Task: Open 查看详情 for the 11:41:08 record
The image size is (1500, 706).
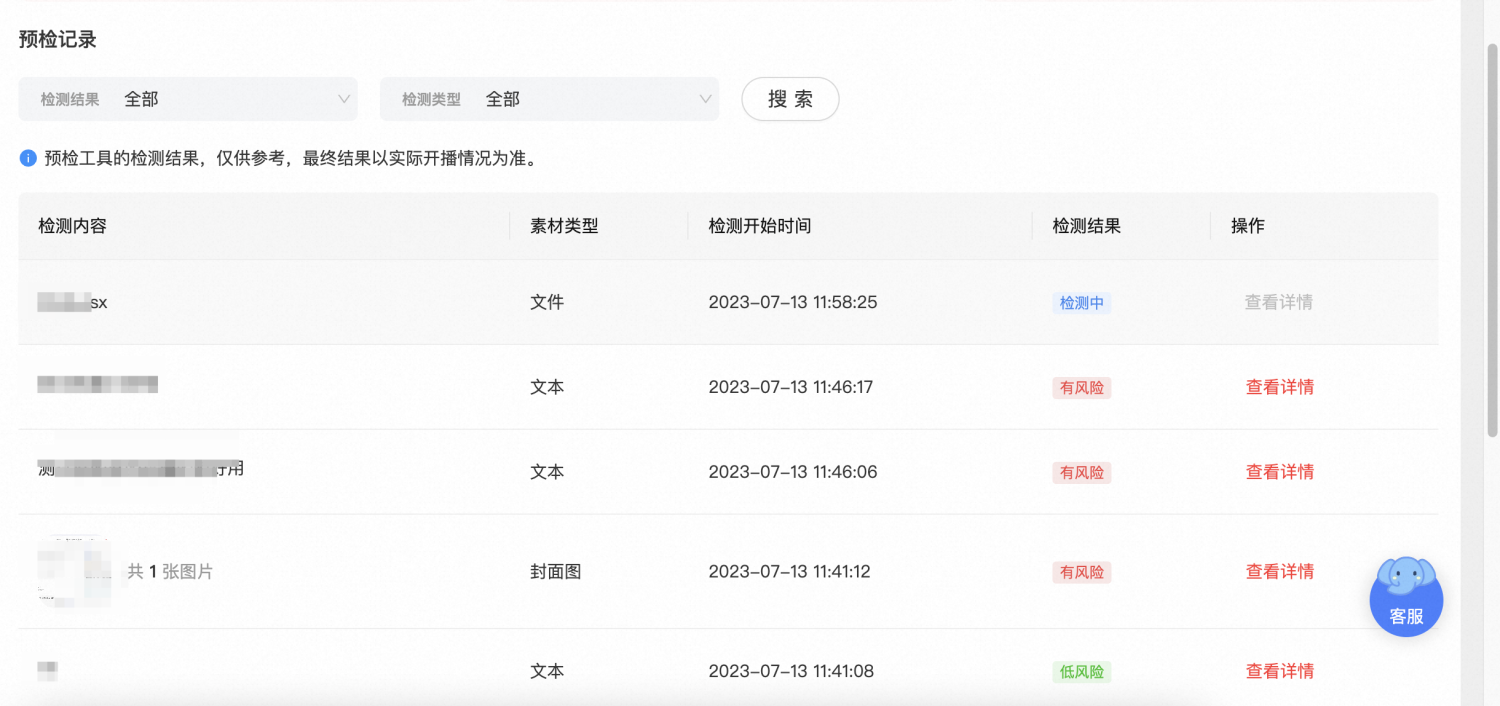Action: coord(1280,671)
